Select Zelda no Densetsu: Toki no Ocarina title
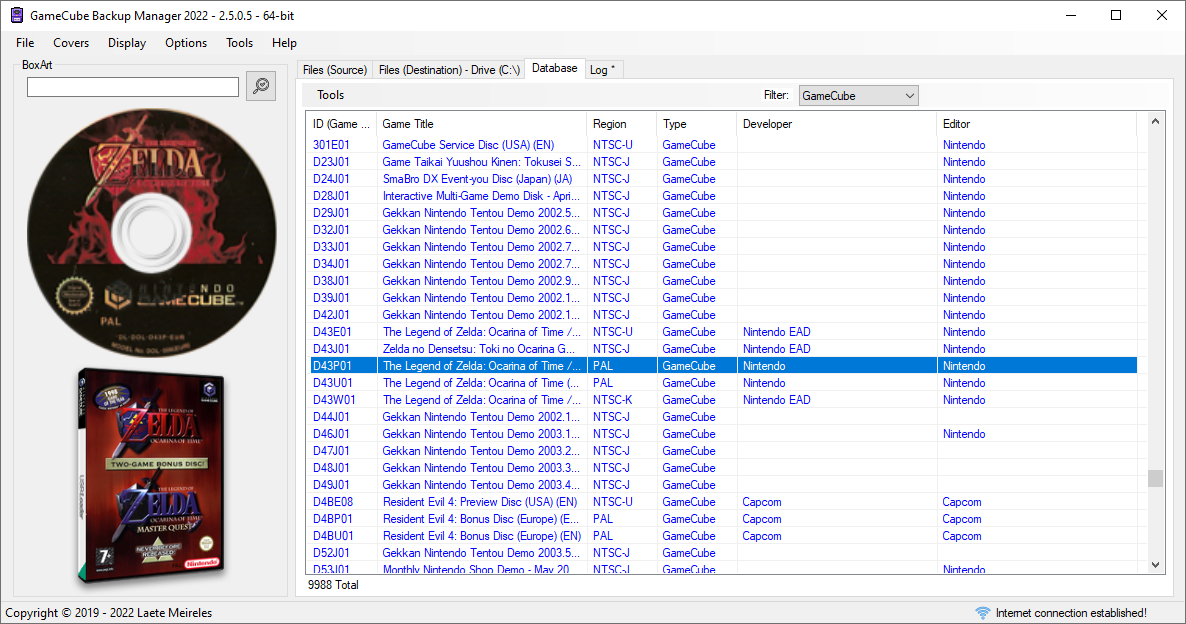 click(x=479, y=349)
